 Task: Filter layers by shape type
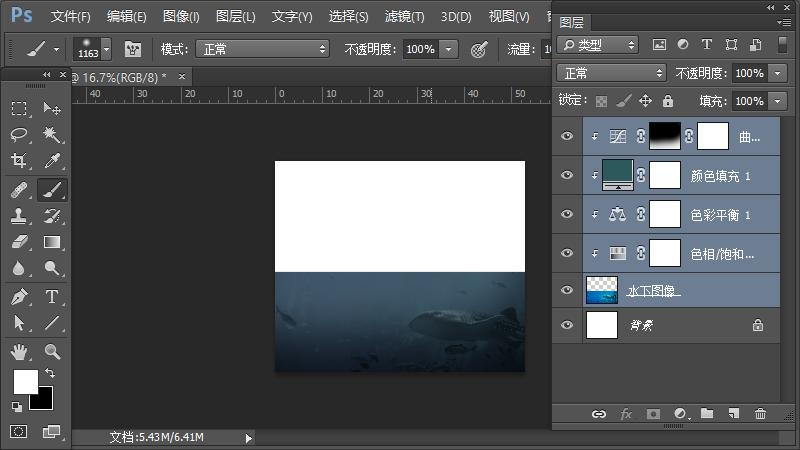tap(731, 45)
